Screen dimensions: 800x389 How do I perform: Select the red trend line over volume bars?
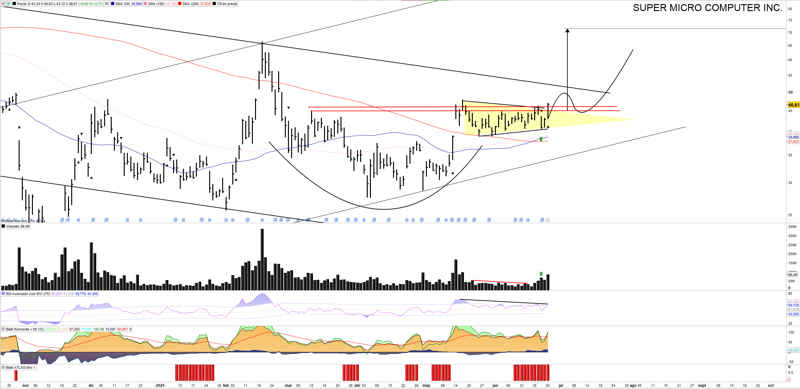(x=500, y=282)
